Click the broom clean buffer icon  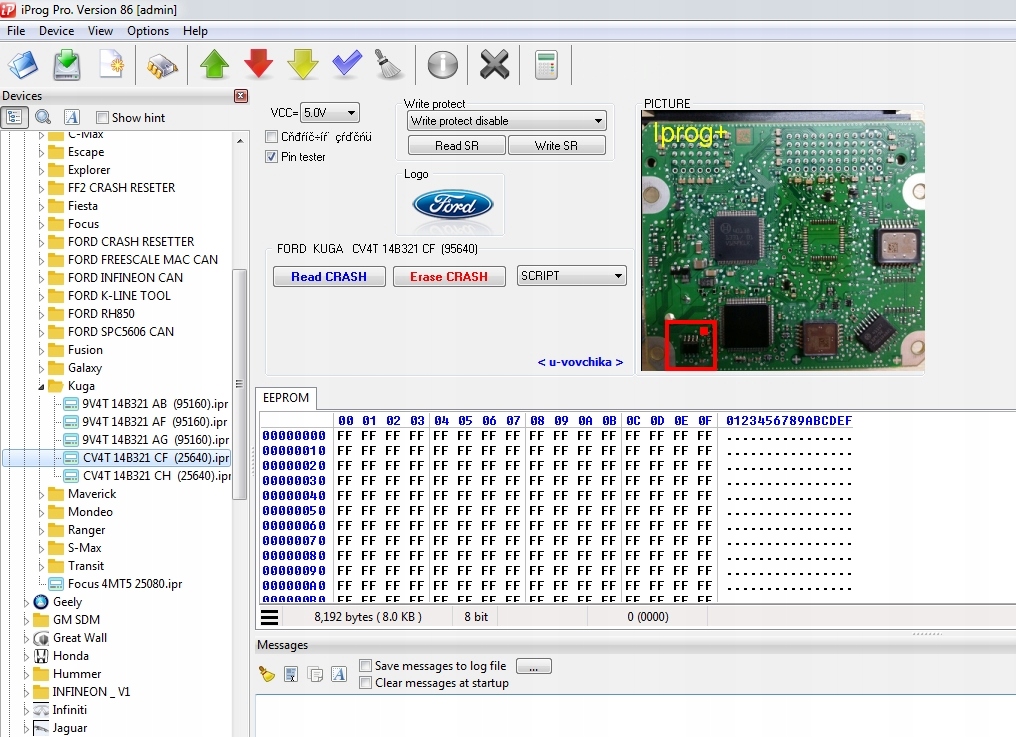pos(388,65)
